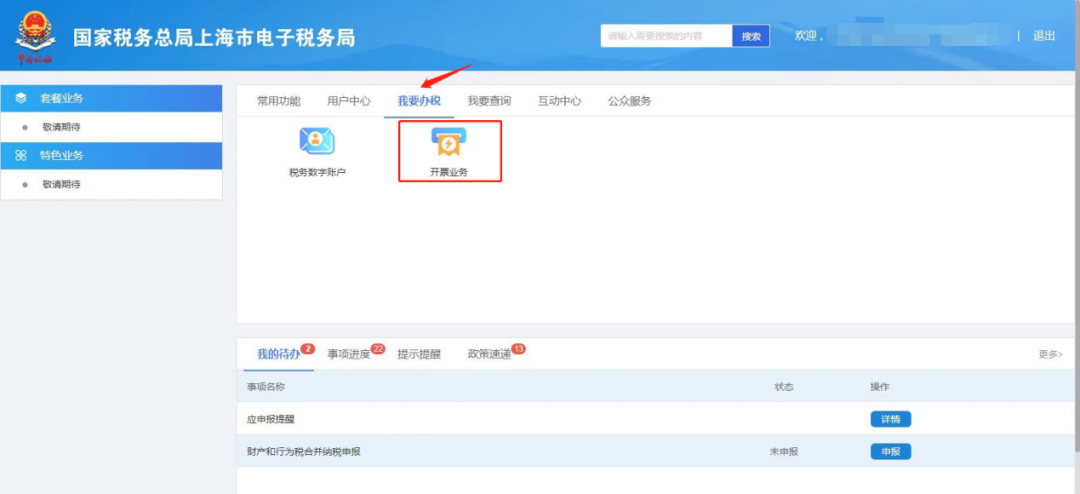The image size is (1080, 494).
Task: Click the 事项名称 column header
Action: point(266,387)
